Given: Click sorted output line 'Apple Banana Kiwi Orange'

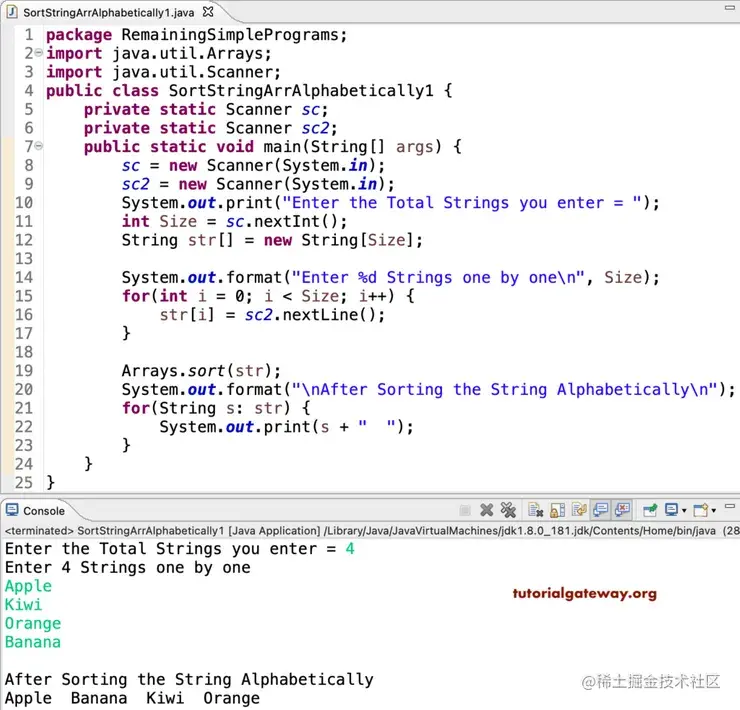Looking at the screenshot, I should 132,699.
